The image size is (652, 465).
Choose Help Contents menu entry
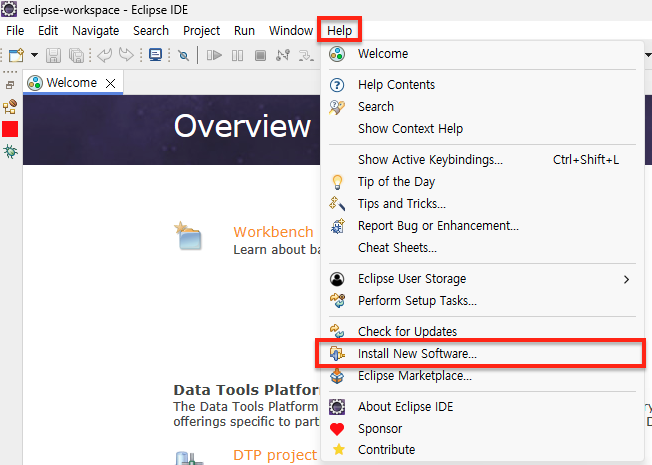tap(482, 85)
